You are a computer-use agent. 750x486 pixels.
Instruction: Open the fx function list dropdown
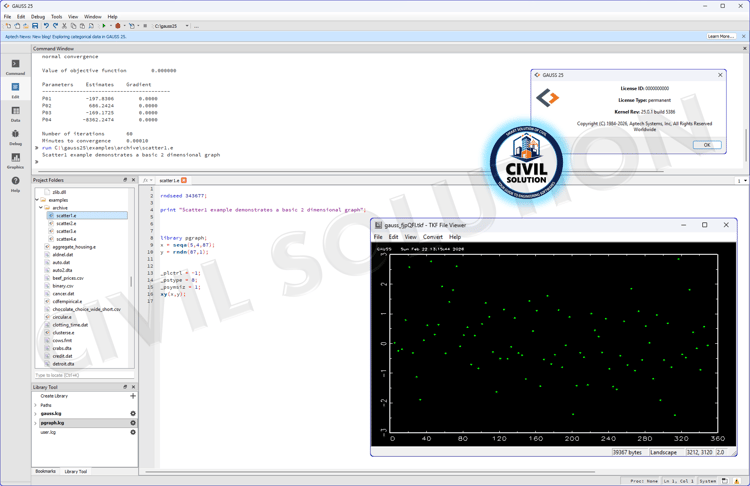147,180
